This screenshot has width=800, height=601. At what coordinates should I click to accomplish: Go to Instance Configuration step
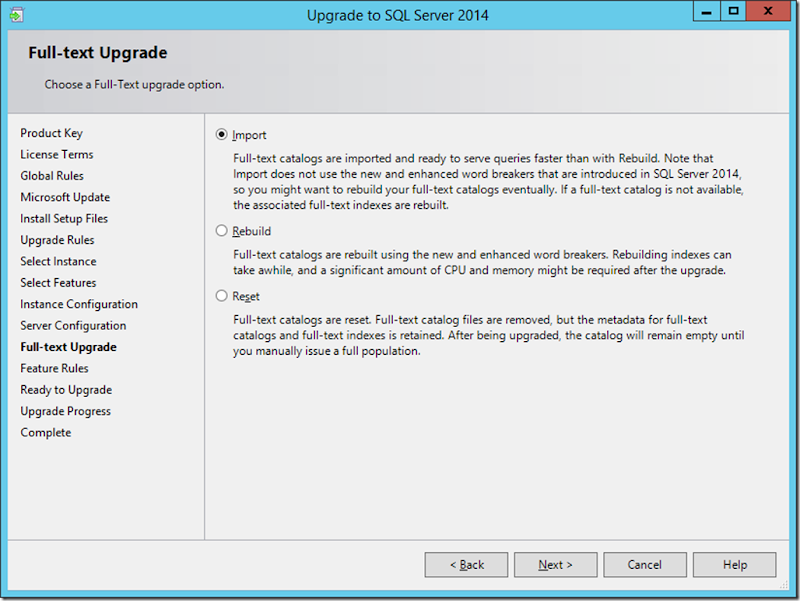[79, 304]
